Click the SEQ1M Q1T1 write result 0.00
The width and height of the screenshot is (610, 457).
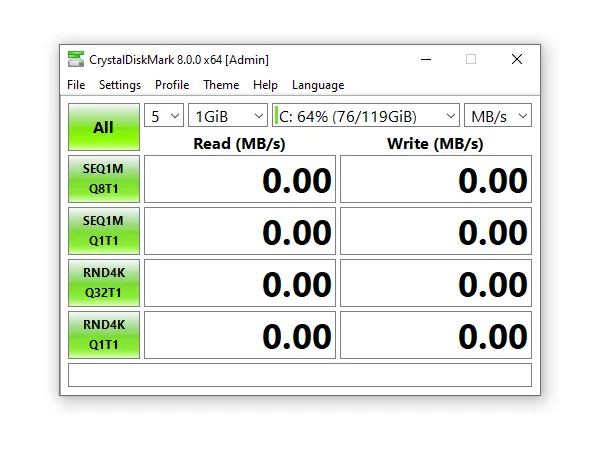pos(436,231)
